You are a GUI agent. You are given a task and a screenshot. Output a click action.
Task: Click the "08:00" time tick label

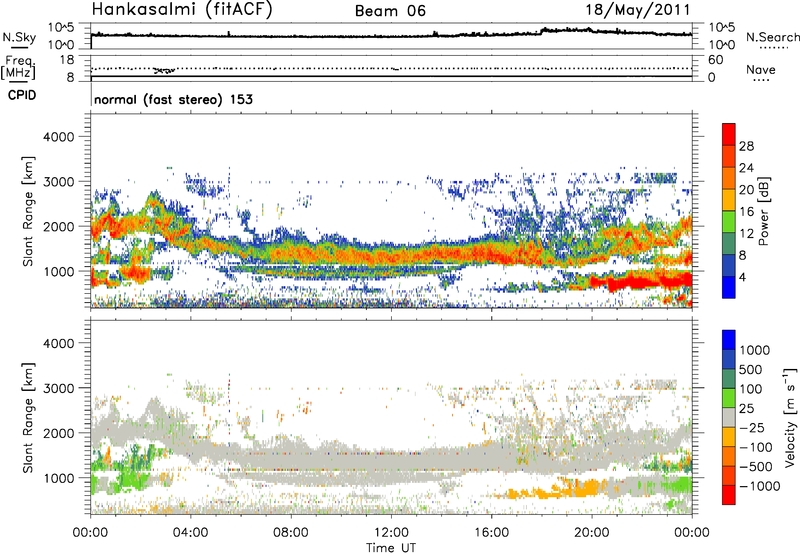[291, 533]
